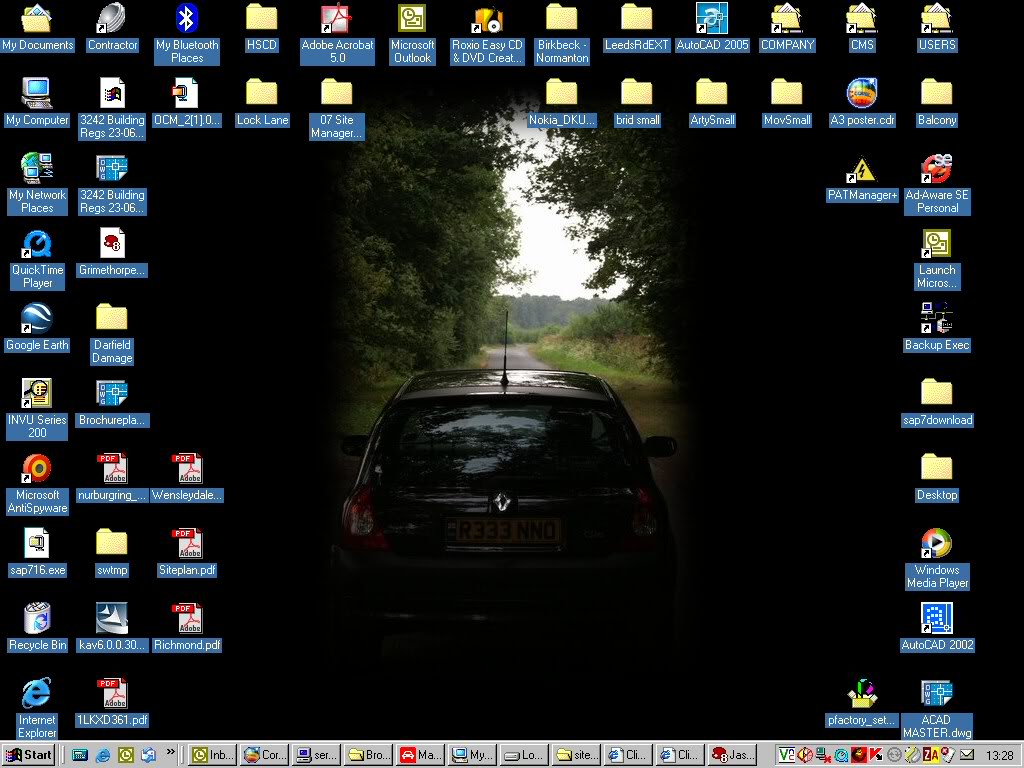Switch to the Jas... taskbar window
The height and width of the screenshot is (768, 1024).
[x=733, y=755]
